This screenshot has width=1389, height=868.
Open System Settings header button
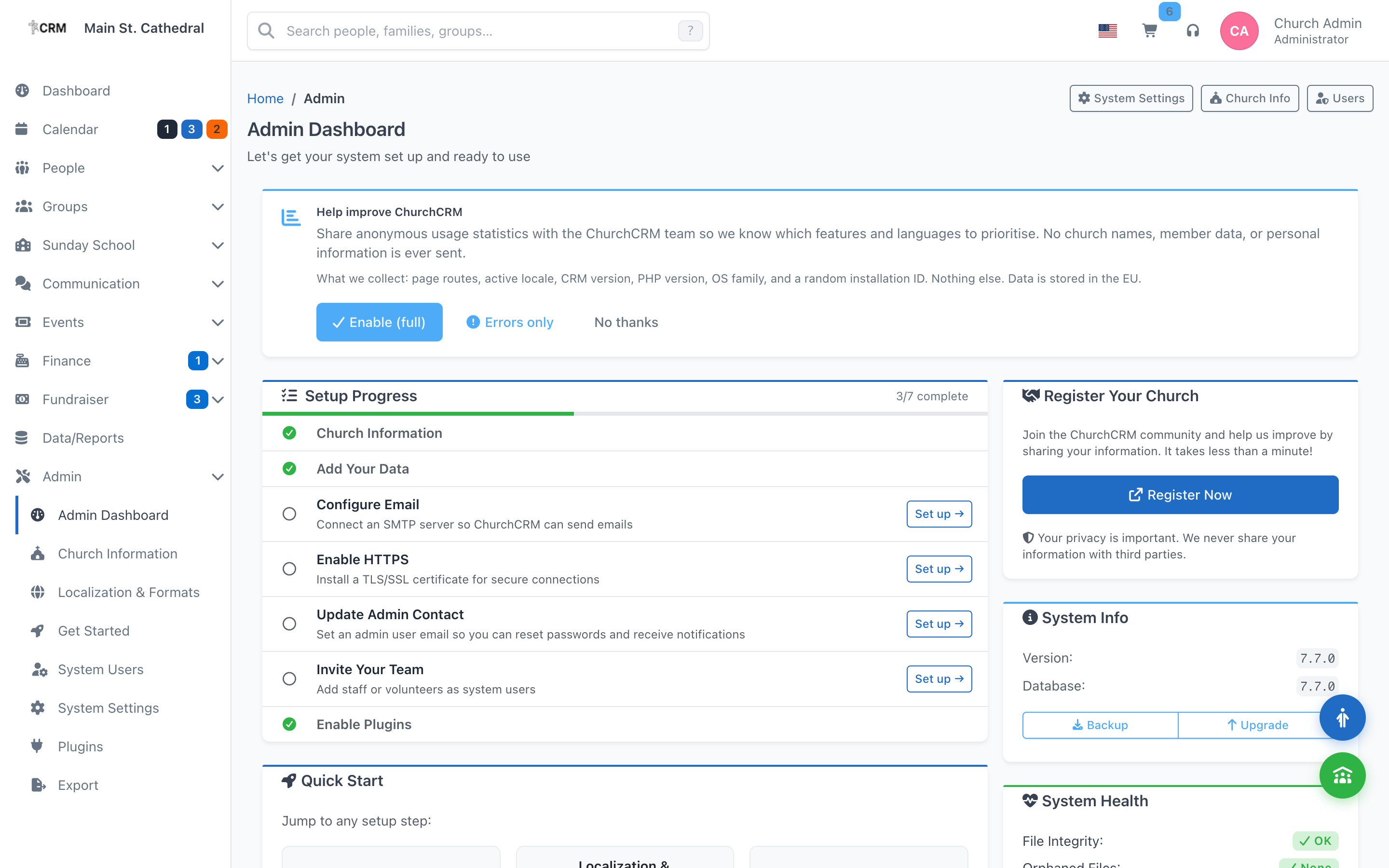(1130, 98)
